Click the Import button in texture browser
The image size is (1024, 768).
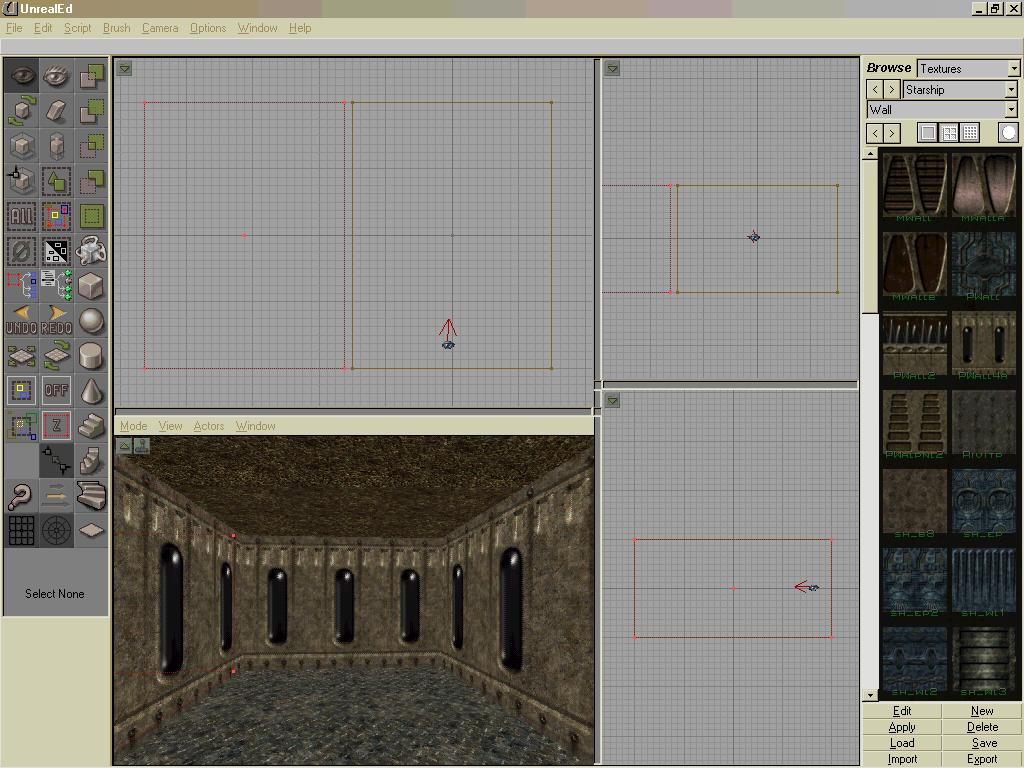[x=902, y=759]
